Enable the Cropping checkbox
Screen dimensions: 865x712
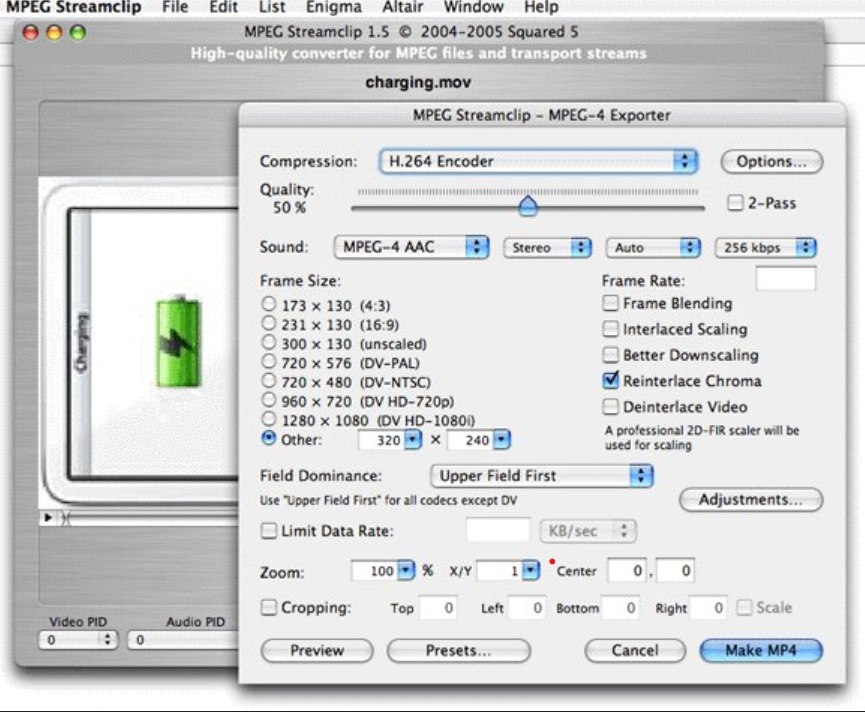(x=269, y=608)
